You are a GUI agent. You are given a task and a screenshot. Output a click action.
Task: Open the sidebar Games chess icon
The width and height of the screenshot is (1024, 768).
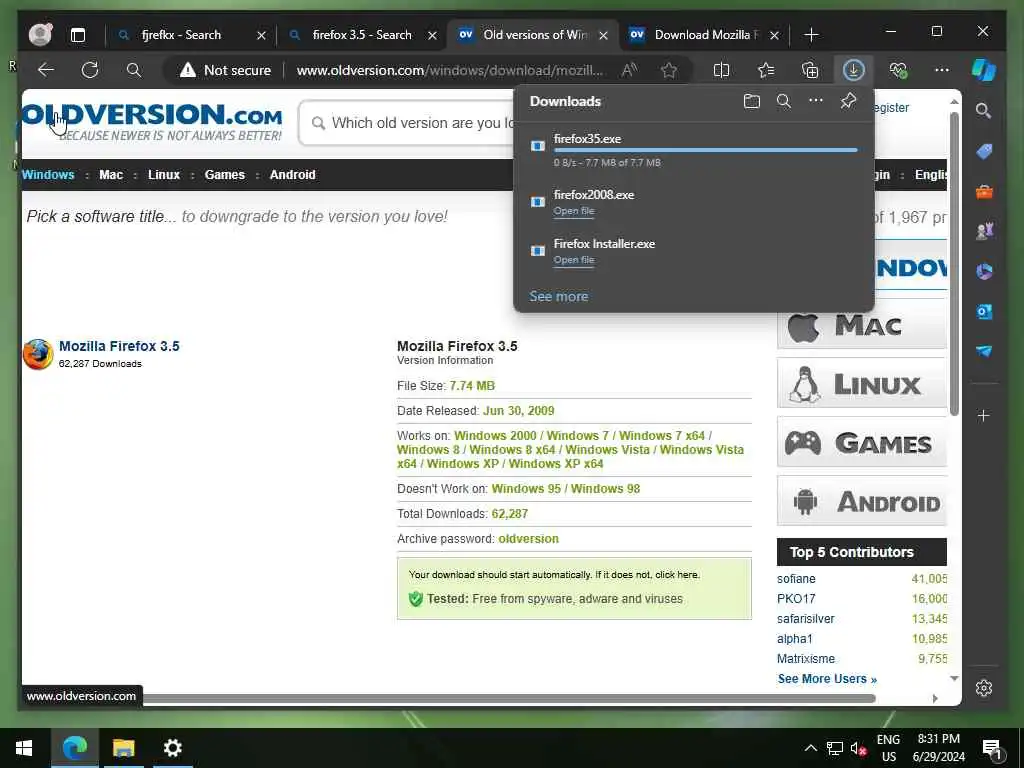[x=984, y=231]
